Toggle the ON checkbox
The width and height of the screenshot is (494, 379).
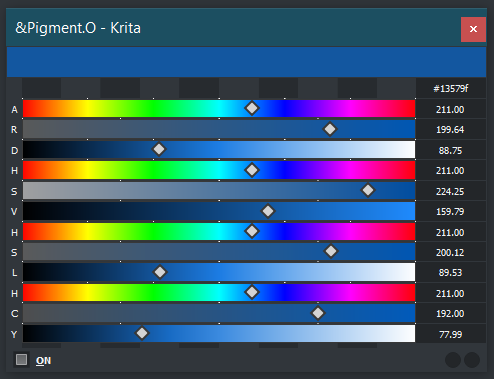22,360
